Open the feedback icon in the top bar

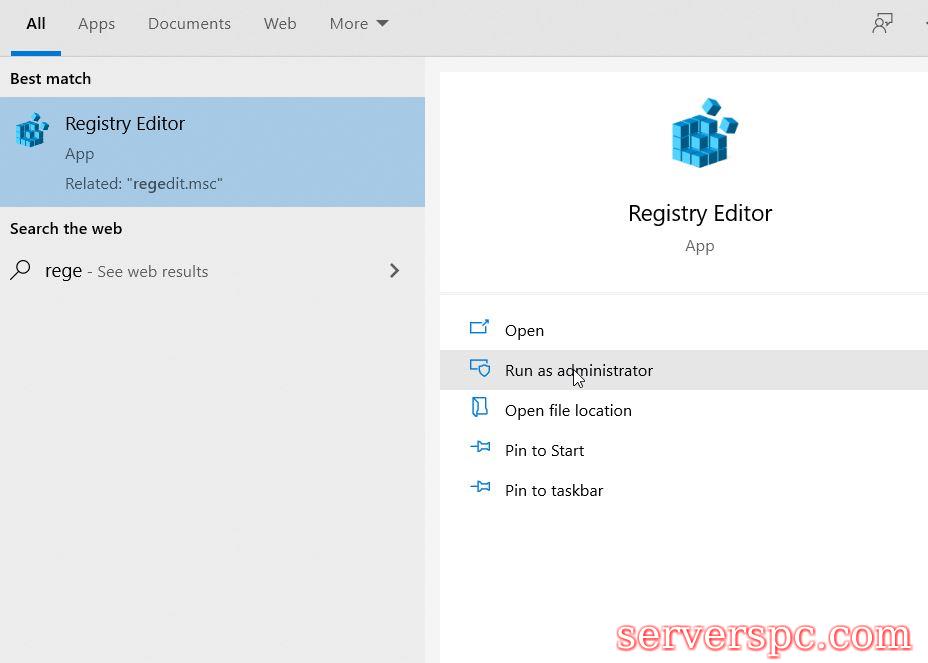click(x=882, y=24)
